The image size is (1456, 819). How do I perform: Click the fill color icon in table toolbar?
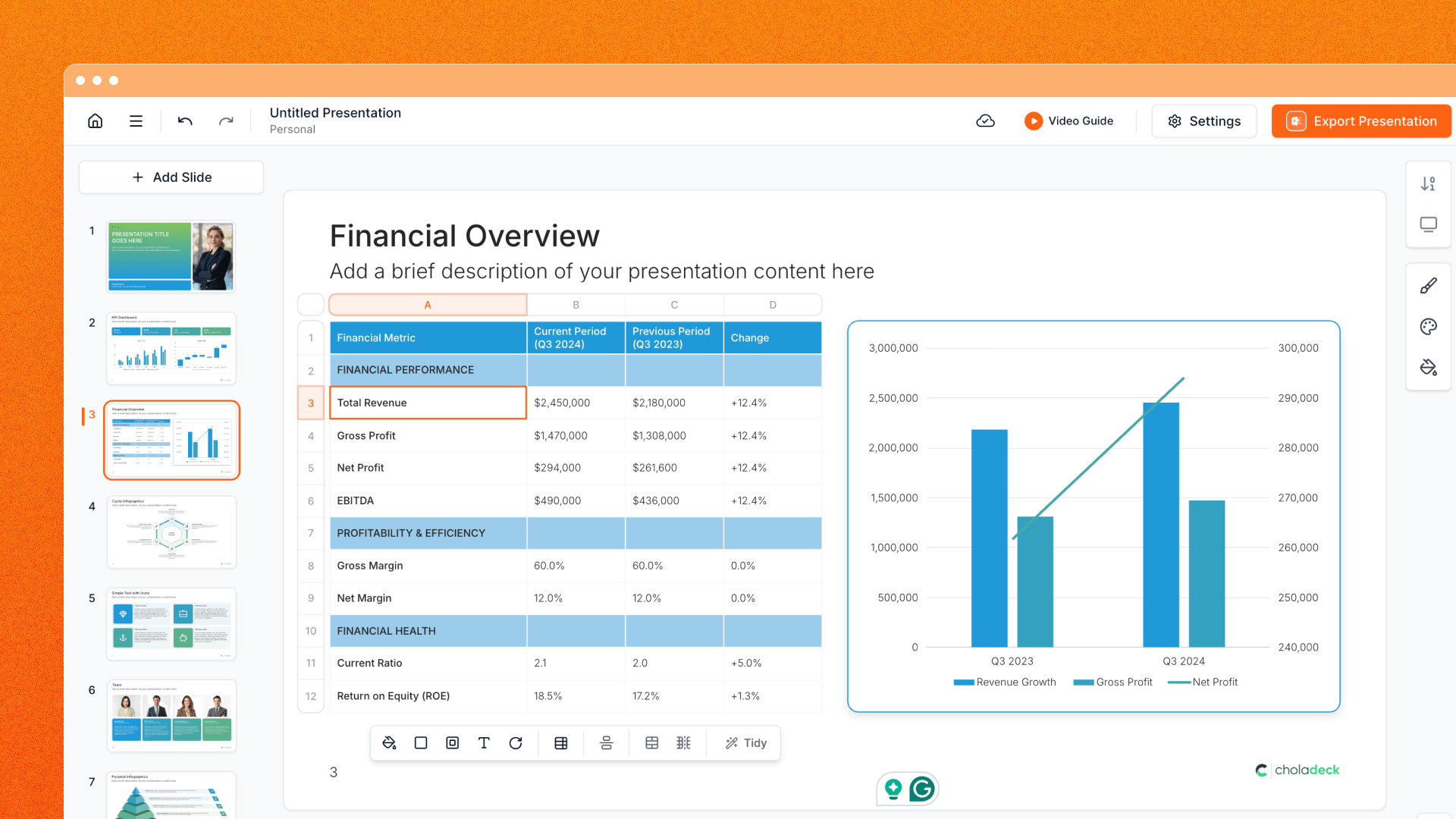pyautogui.click(x=389, y=743)
